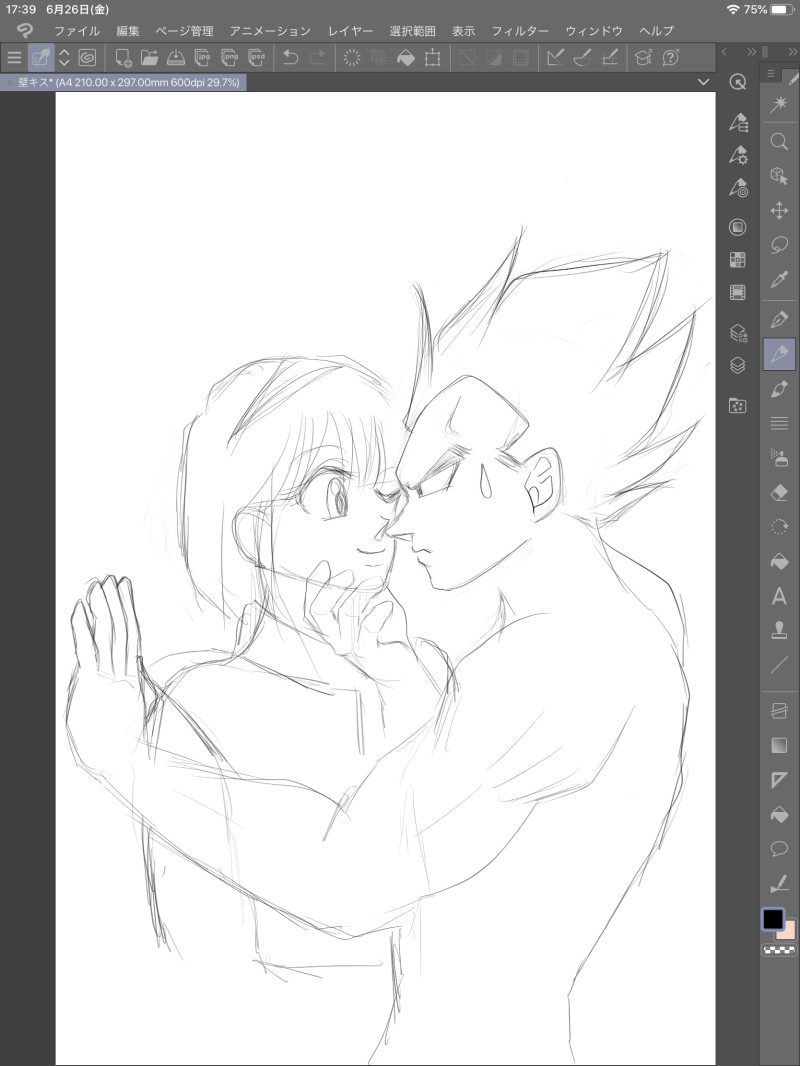Open the Timeline film strip palette icon

click(x=737, y=292)
